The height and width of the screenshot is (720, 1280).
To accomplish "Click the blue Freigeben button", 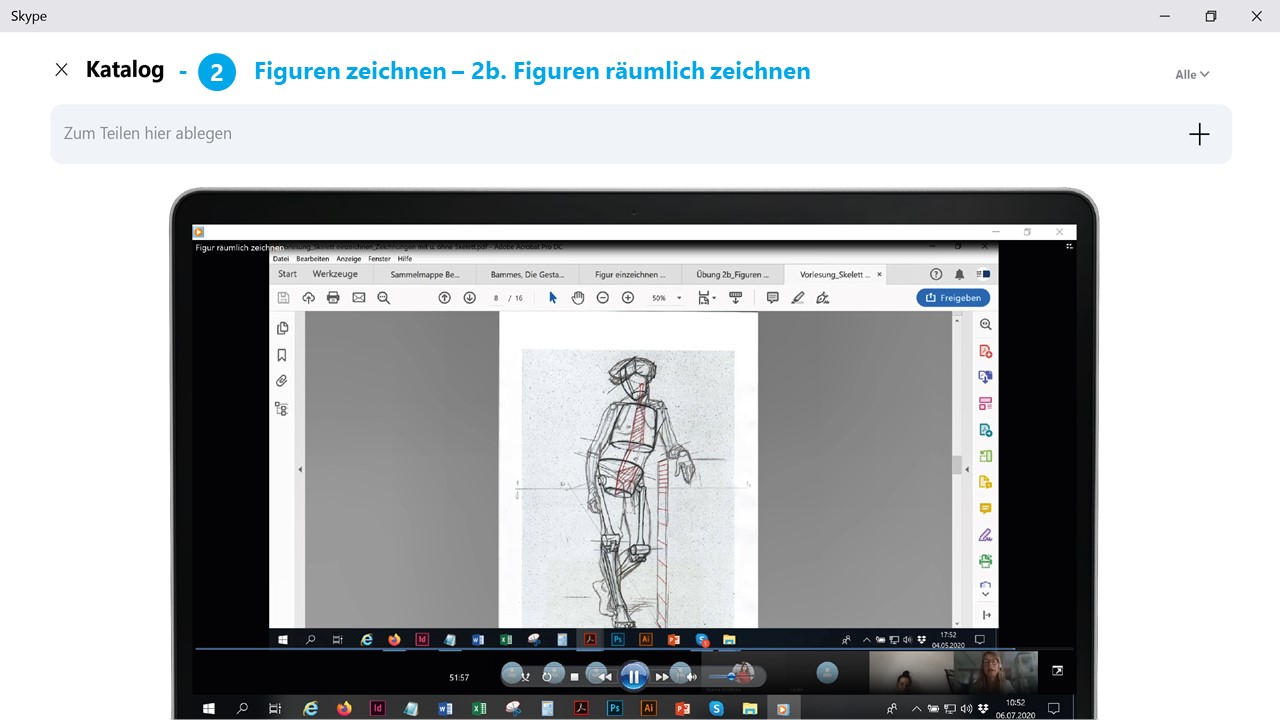I will [x=953, y=298].
